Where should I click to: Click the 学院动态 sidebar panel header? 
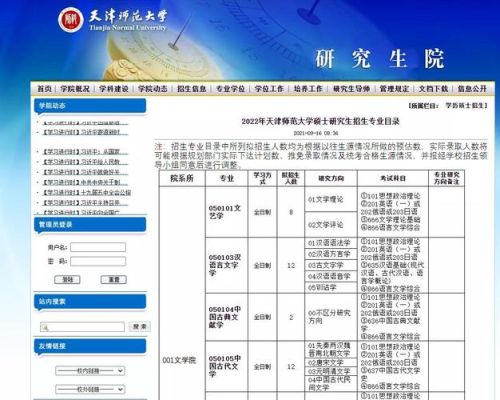(90, 106)
